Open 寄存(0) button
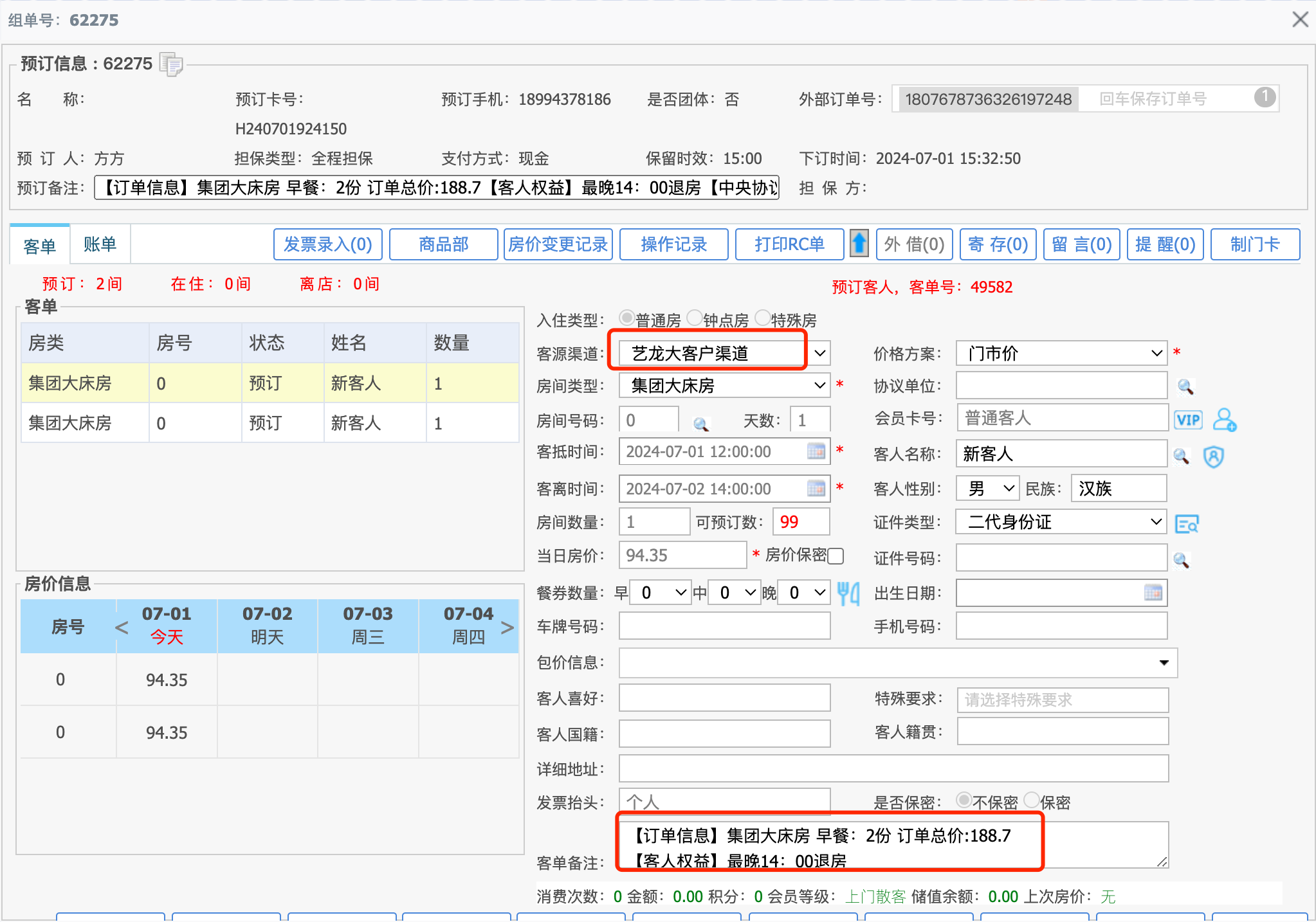 click(998, 244)
